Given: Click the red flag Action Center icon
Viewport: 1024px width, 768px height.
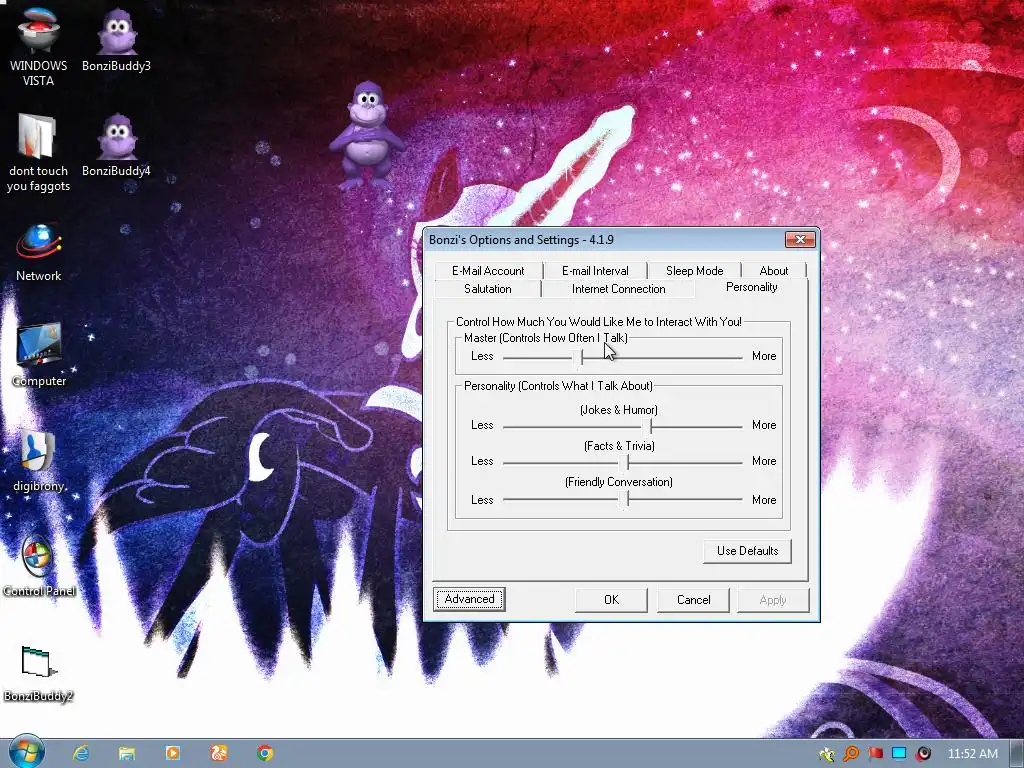Looking at the screenshot, I should pyautogui.click(x=875, y=754).
